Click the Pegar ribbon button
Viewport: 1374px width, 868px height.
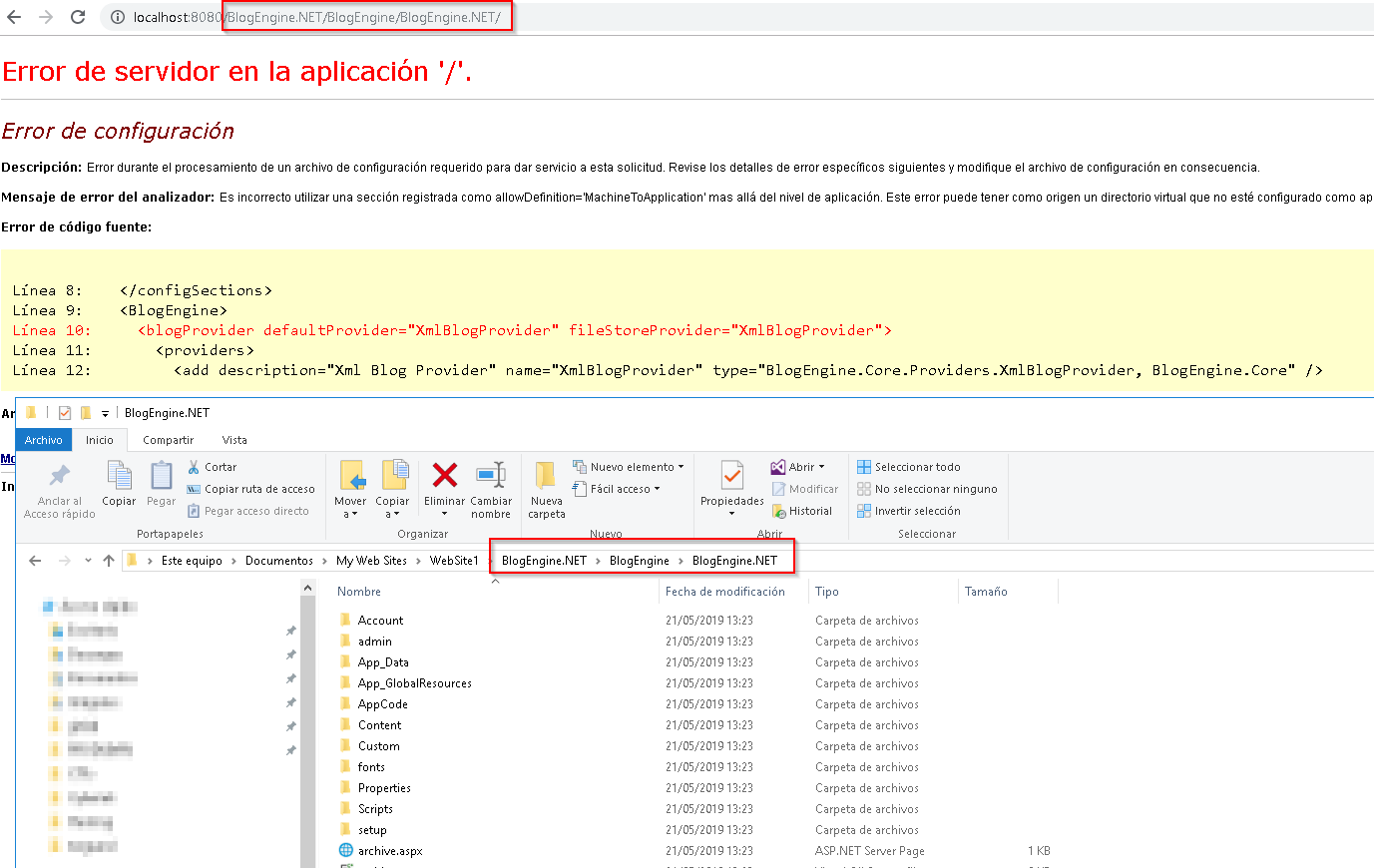point(161,484)
